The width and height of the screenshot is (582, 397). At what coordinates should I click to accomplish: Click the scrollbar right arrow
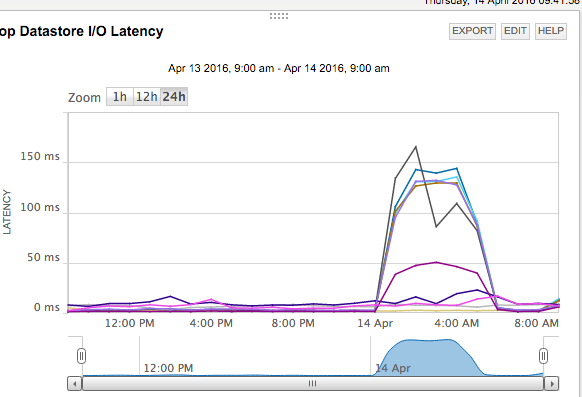(x=552, y=383)
